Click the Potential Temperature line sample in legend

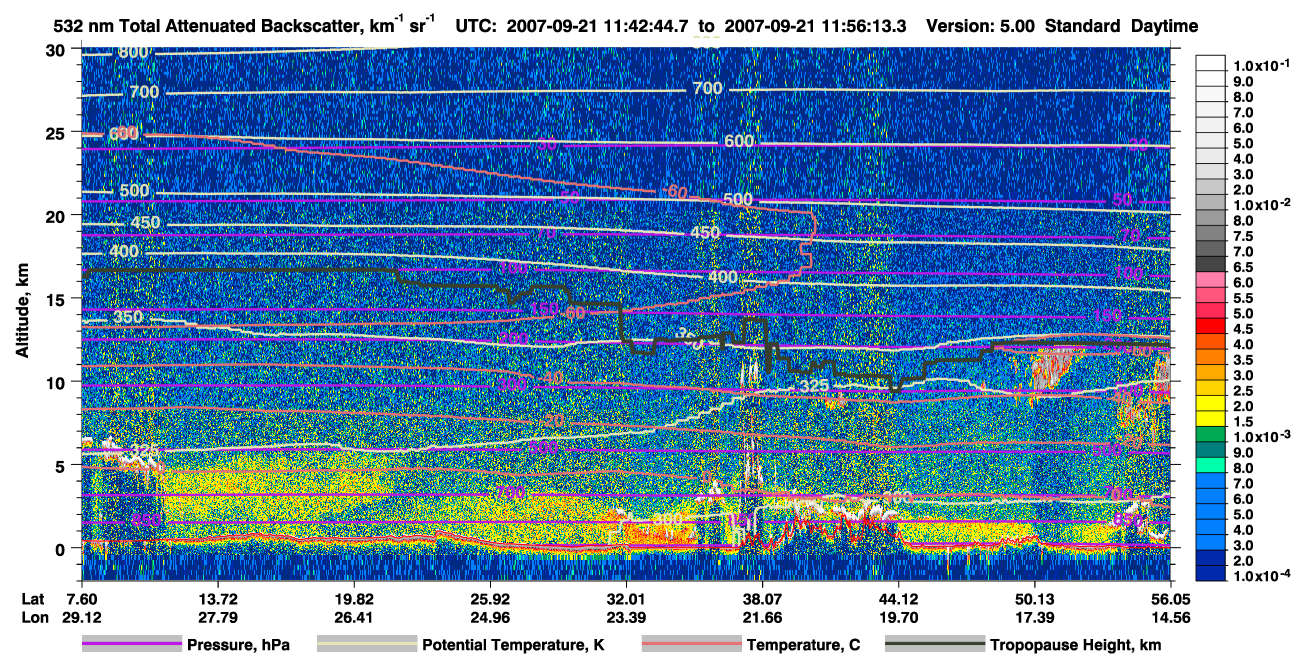pyautogui.click(x=365, y=645)
